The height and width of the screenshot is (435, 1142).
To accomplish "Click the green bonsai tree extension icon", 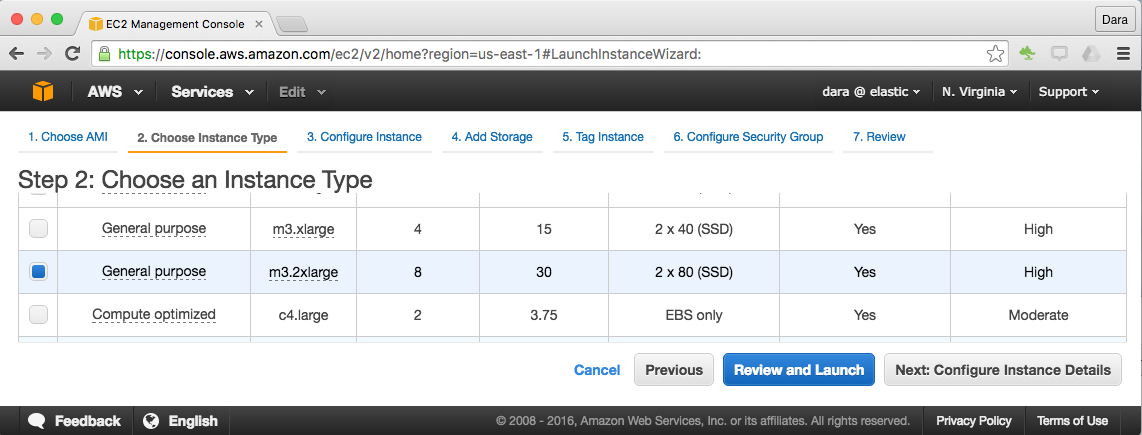I will coord(1028,54).
